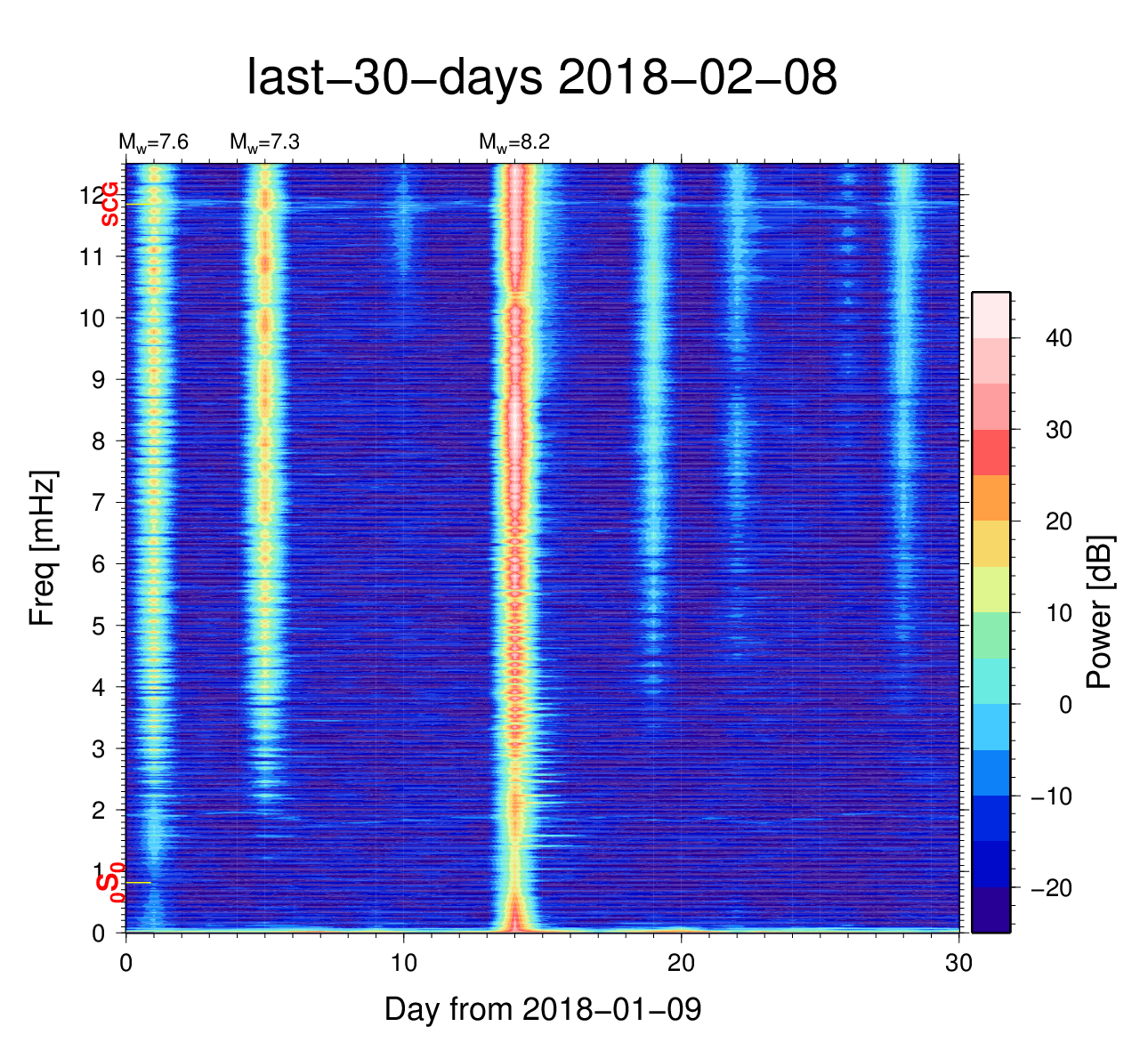The height and width of the screenshot is (1059, 1148).
Task: Click the Freq [mHz] axis label
Action: click(42, 547)
